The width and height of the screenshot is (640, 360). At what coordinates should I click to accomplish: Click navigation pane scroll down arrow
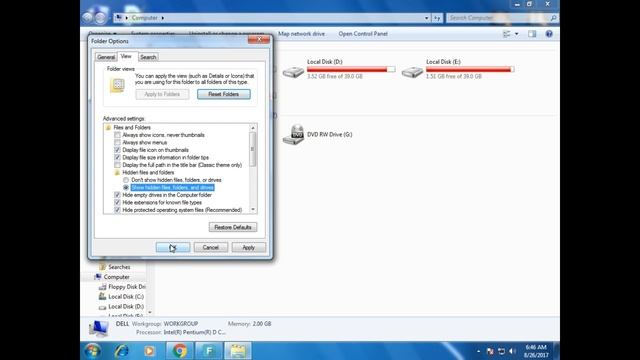pyautogui.click(x=149, y=312)
